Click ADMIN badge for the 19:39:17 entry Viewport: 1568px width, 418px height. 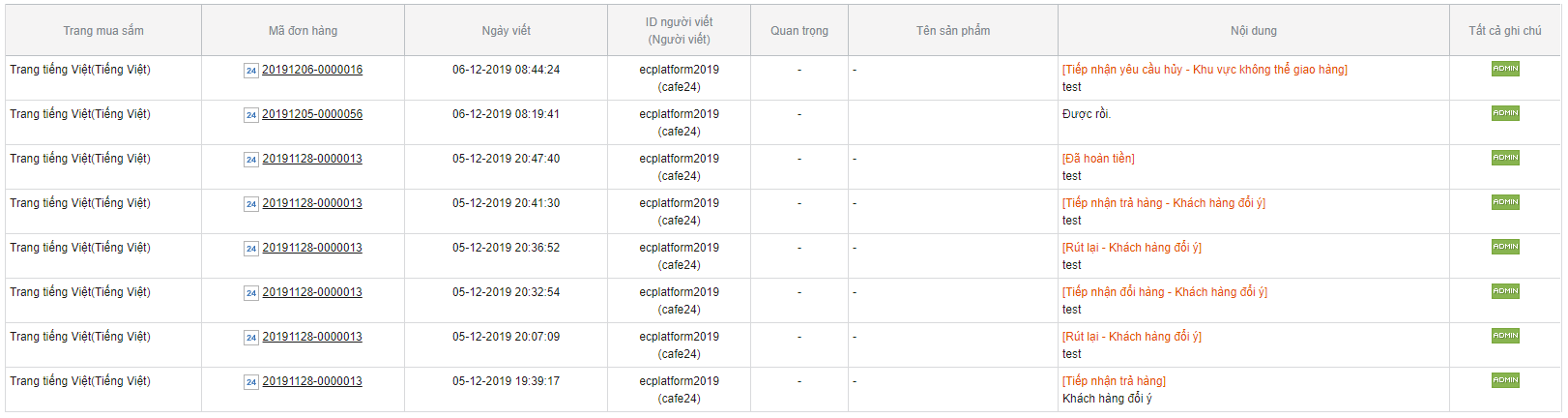(x=1505, y=380)
